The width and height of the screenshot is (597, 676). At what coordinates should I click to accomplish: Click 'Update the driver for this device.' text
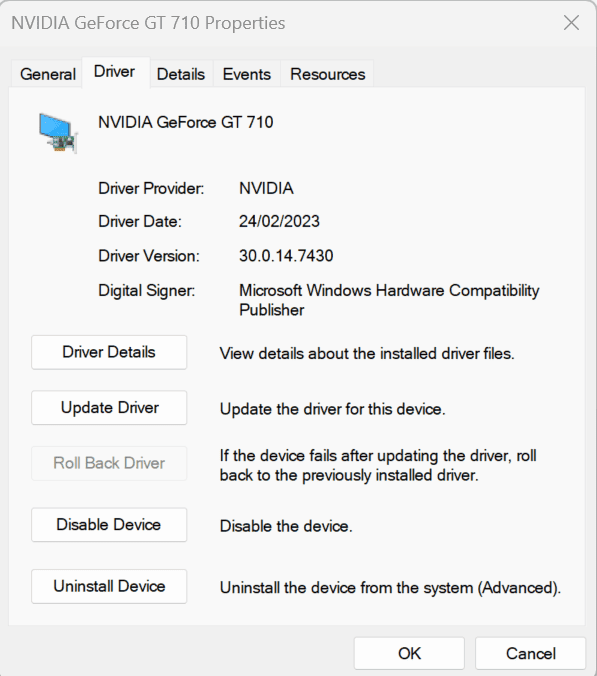[x=333, y=409]
